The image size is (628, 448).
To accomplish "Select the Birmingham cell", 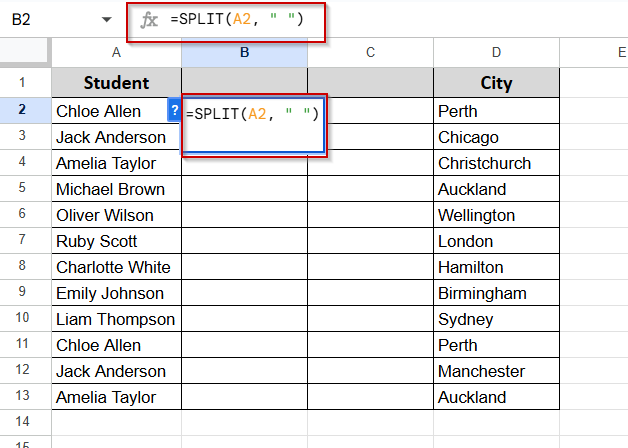I will click(496, 293).
